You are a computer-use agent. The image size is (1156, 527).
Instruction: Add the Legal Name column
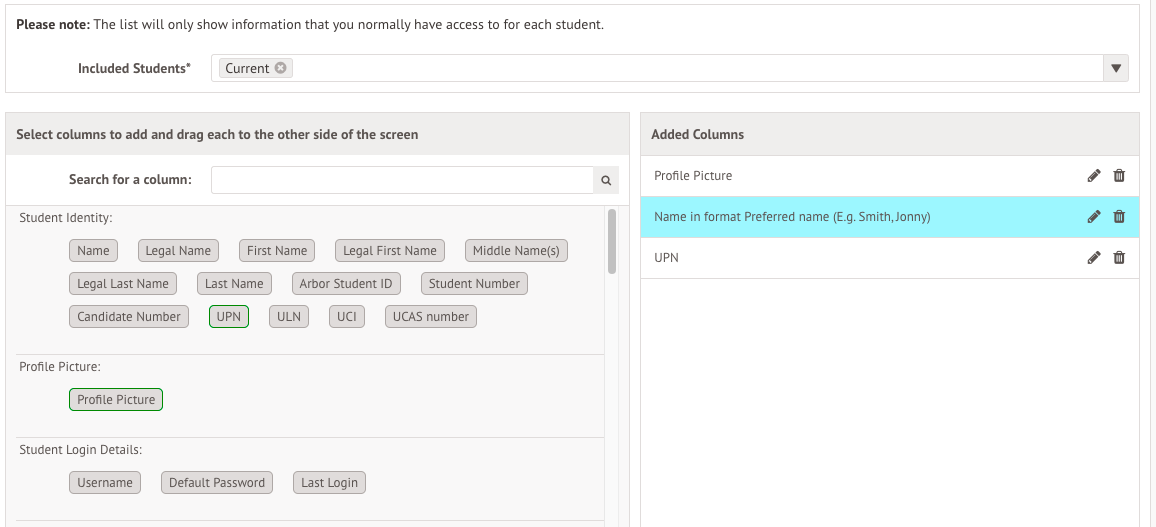click(x=178, y=251)
